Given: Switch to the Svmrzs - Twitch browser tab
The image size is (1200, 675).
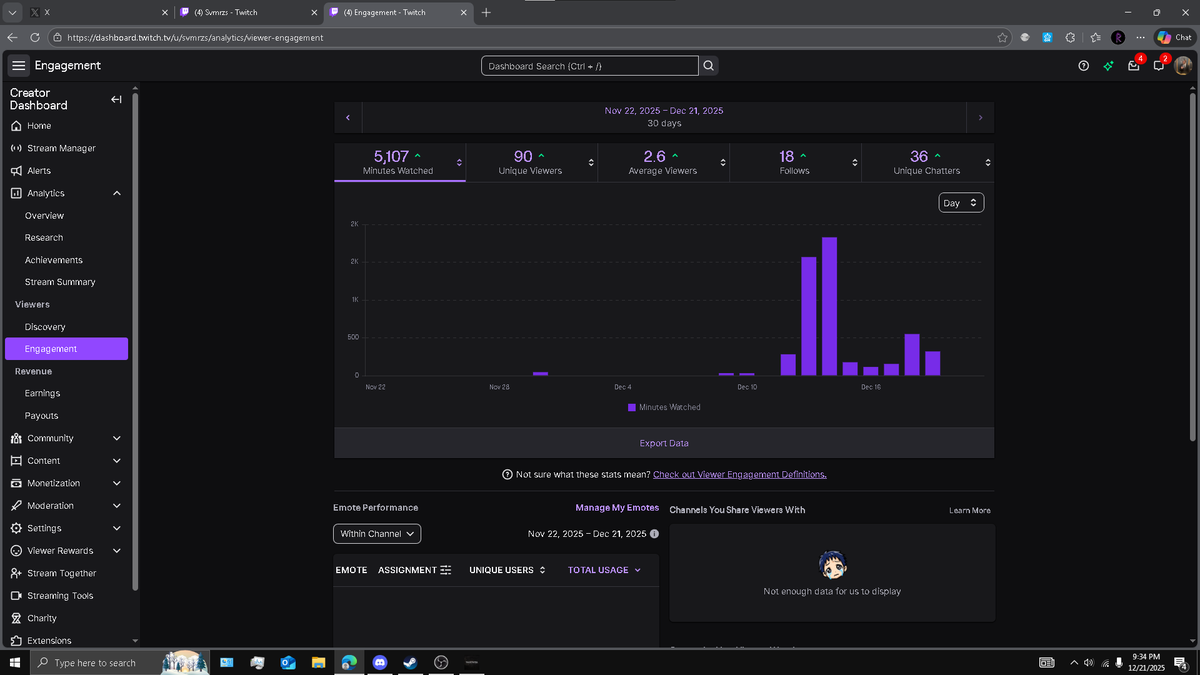Looking at the screenshot, I should point(246,12).
